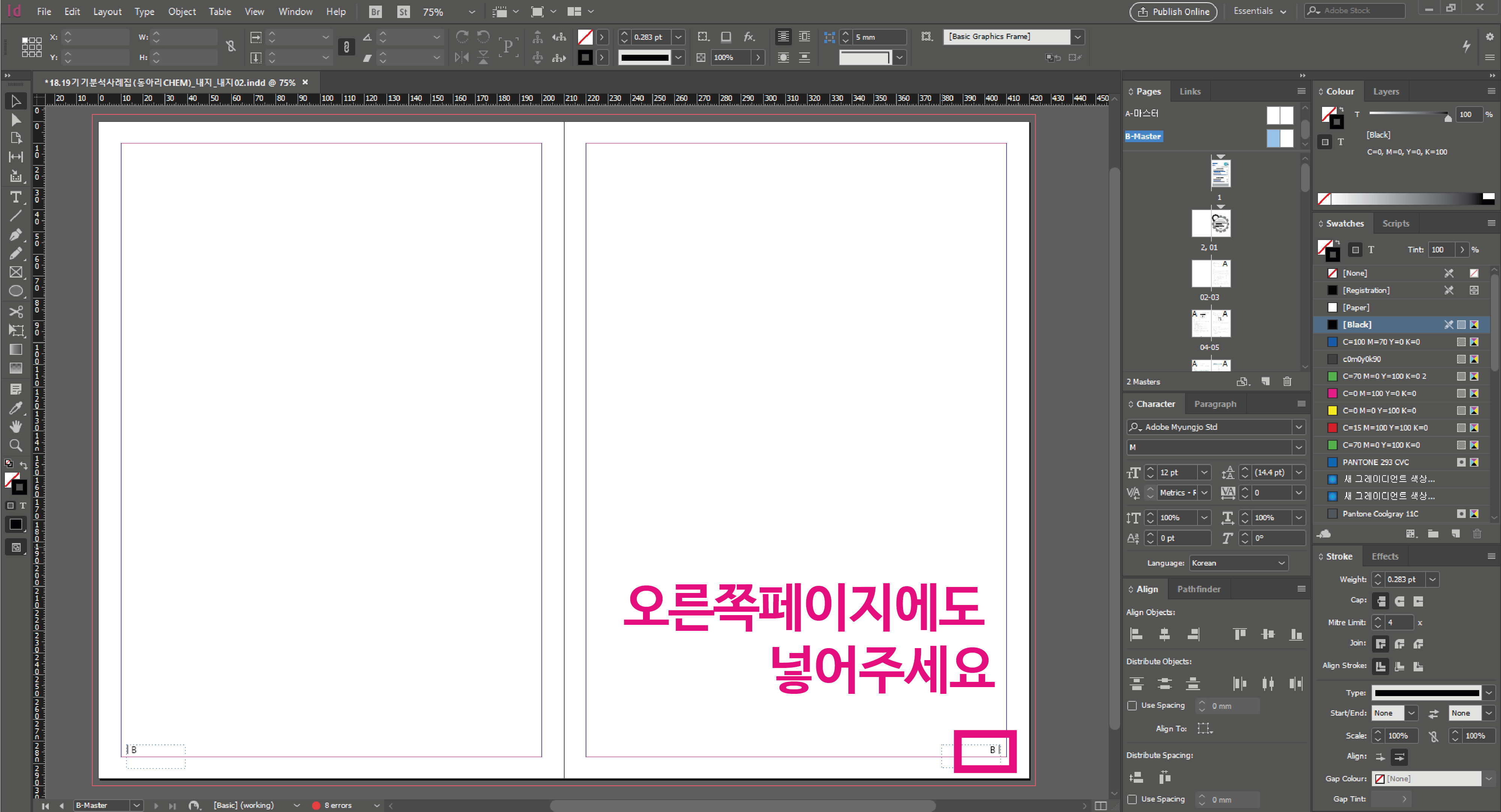Image resolution: width=1501 pixels, height=812 pixels.
Task: Click 8 errors preflight status
Action: point(338,805)
